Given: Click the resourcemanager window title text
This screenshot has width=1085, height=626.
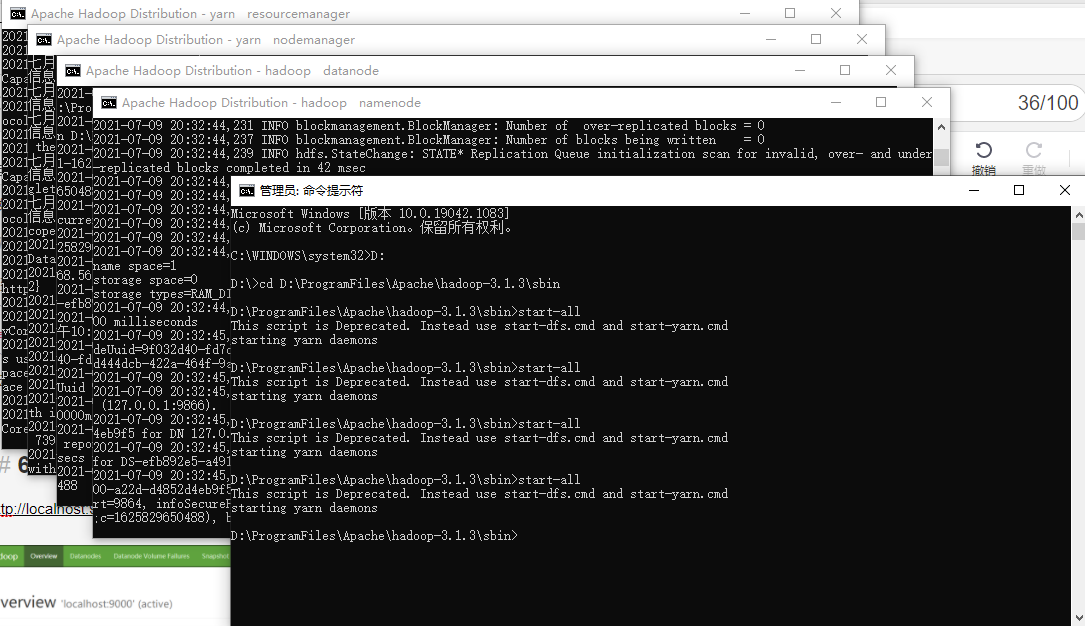Looking at the screenshot, I should tap(190, 14).
